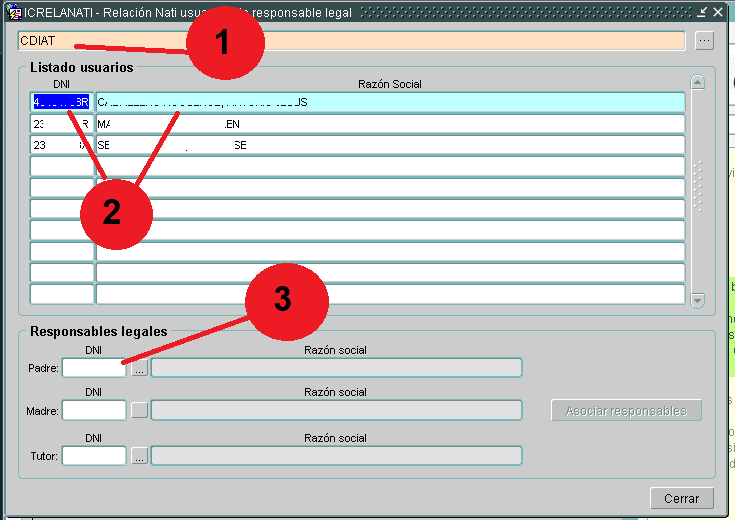Click the scroll down arrow of user list
The width and height of the screenshot is (735, 520).
(x=698, y=299)
